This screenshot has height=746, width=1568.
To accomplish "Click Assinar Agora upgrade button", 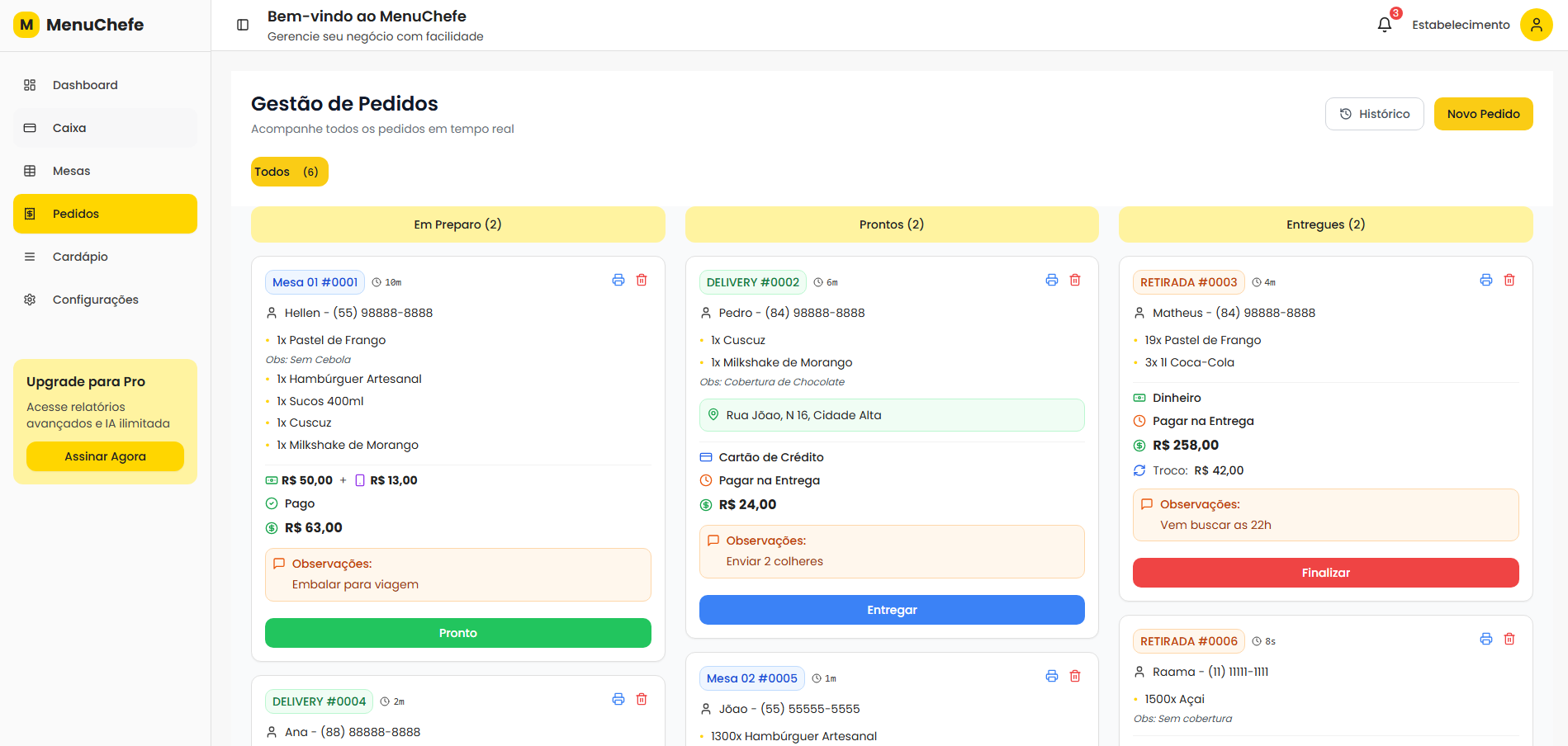I will (x=105, y=456).
